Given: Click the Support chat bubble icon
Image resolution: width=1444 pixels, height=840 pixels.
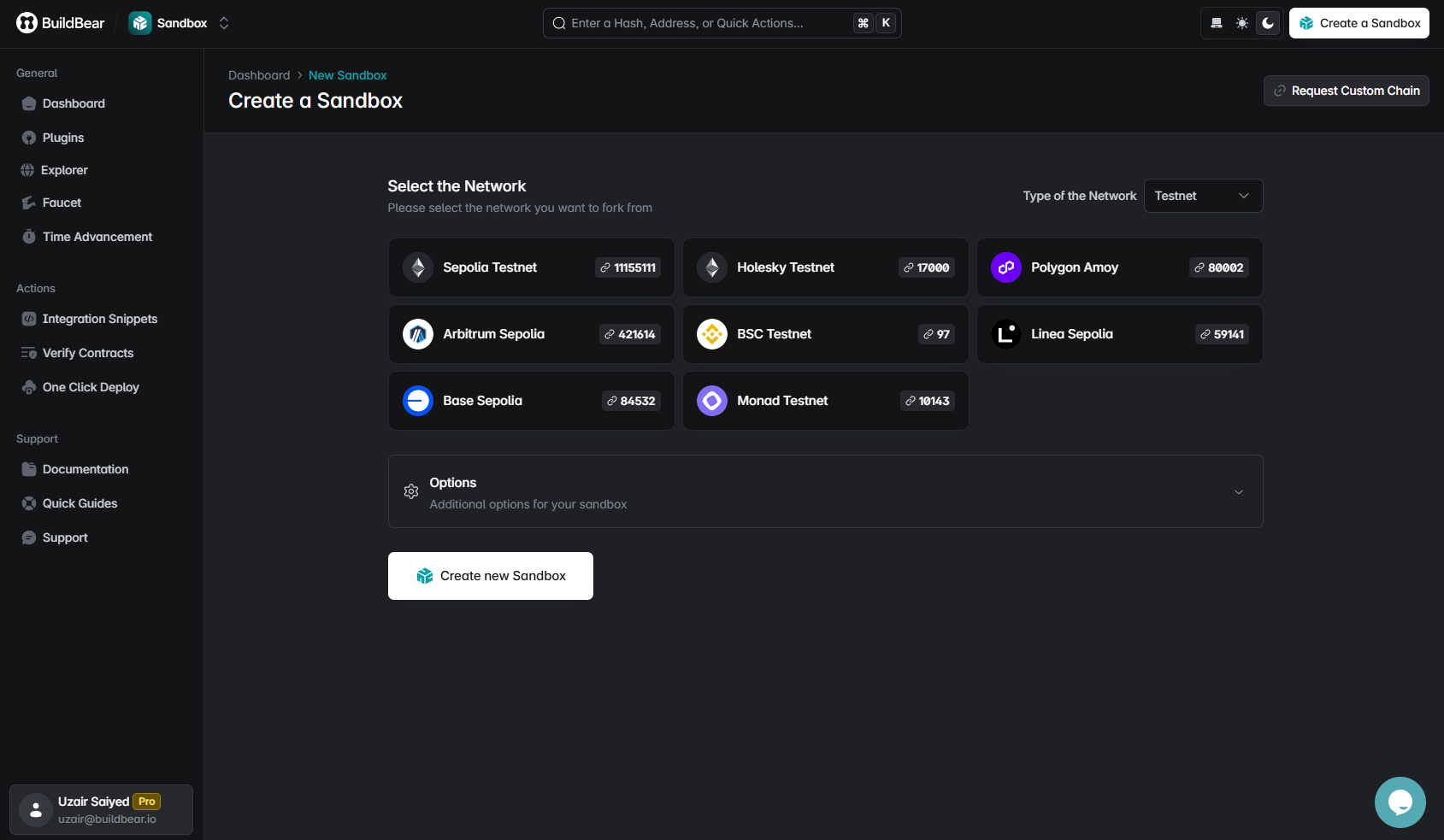Looking at the screenshot, I should (x=29, y=537).
